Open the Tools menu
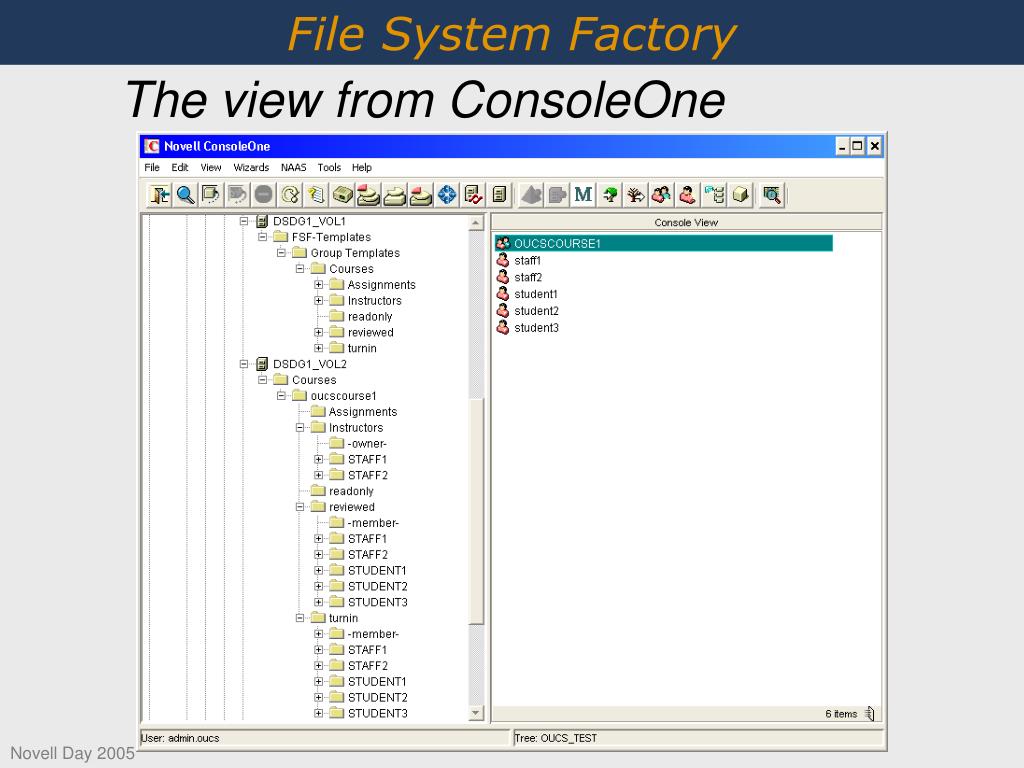Image resolution: width=1024 pixels, height=768 pixels. 329,167
